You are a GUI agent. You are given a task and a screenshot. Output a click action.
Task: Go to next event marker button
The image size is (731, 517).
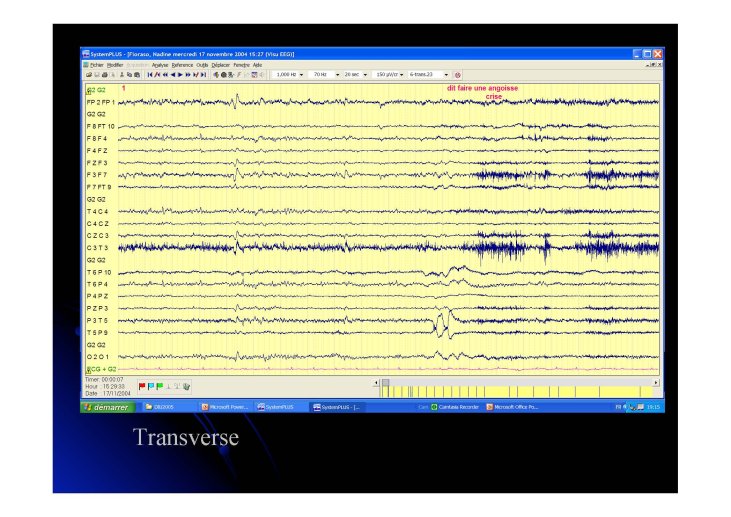pos(195,75)
